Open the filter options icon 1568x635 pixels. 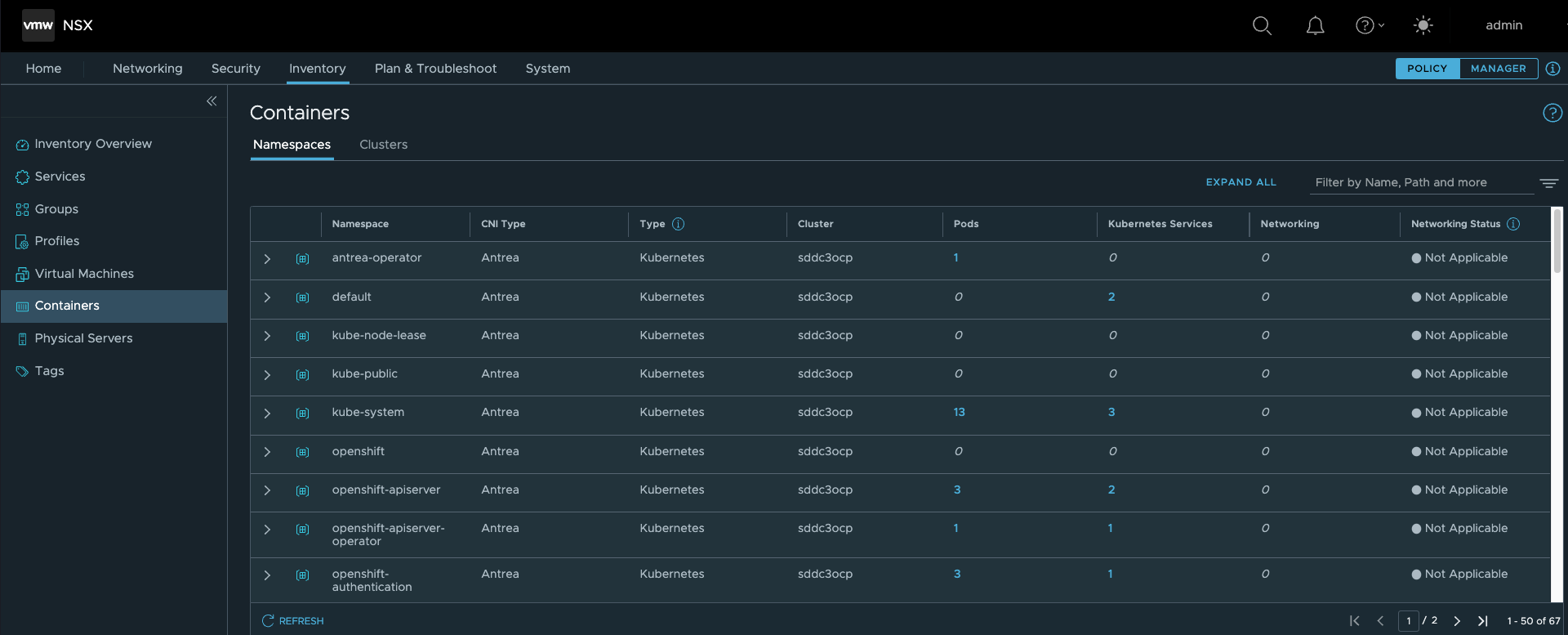(x=1548, y=183)
